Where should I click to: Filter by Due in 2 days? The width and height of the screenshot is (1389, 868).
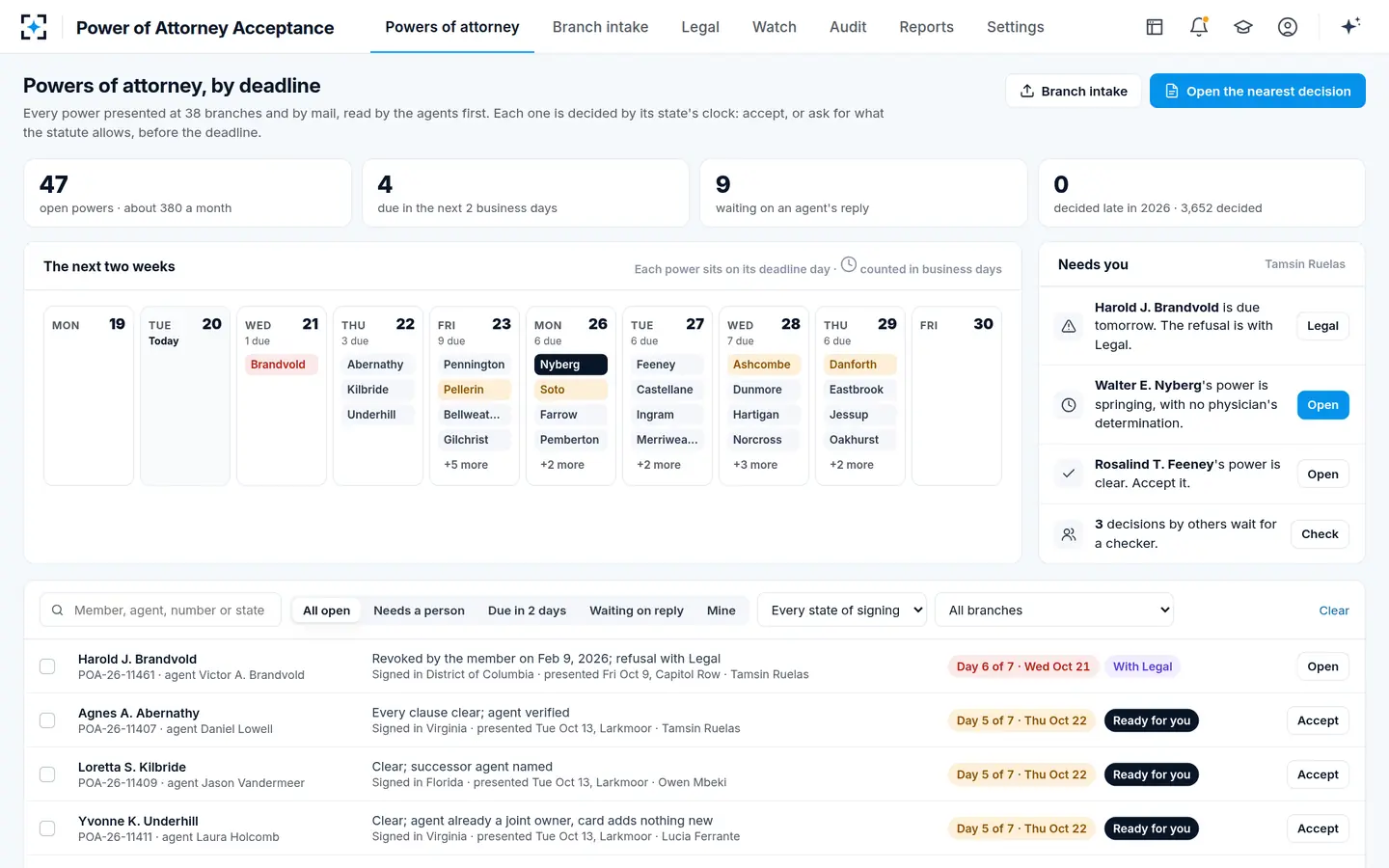527,610
